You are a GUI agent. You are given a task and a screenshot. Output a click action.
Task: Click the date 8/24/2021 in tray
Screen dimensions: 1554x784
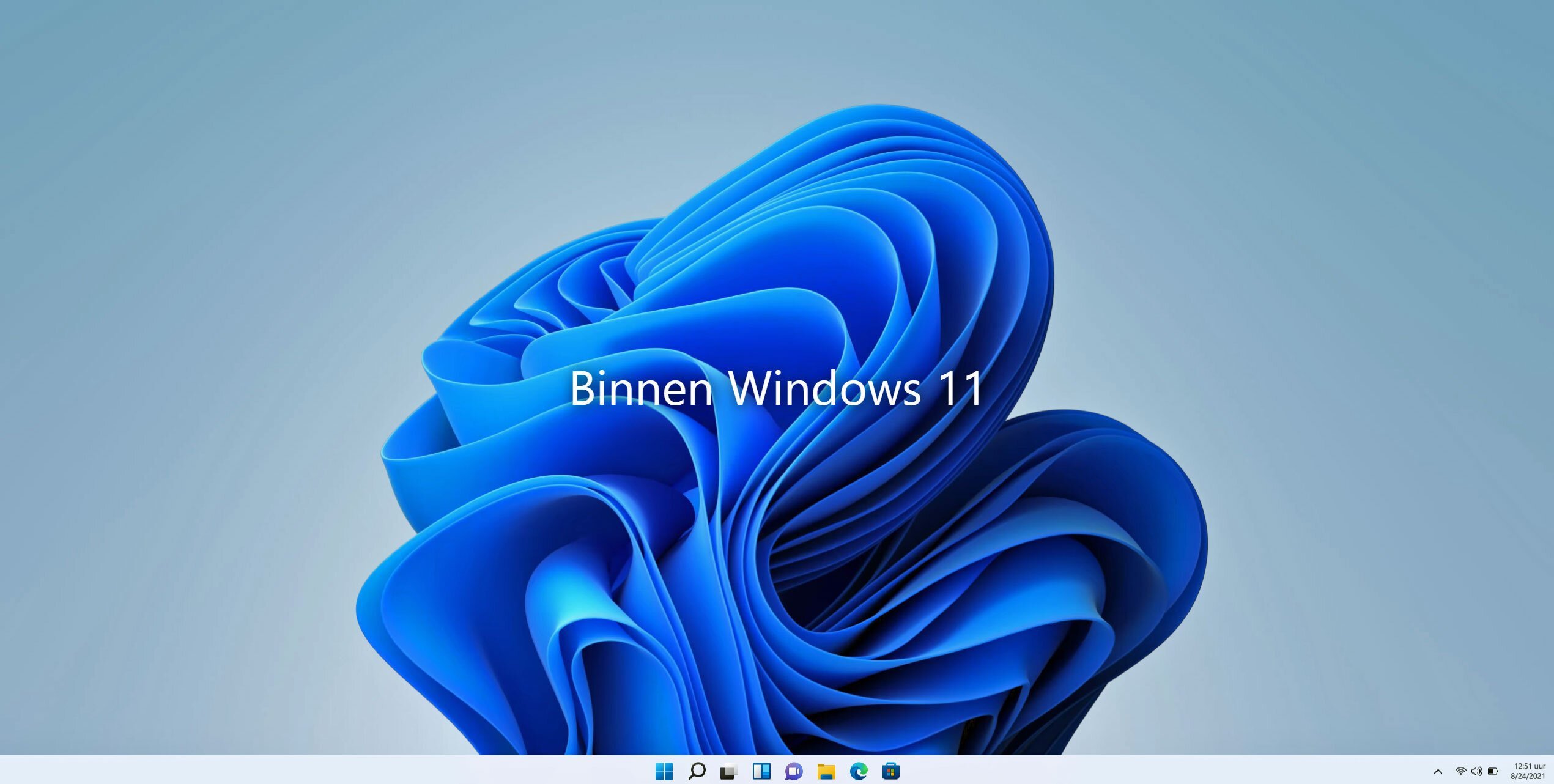[x=1528, y=776]
